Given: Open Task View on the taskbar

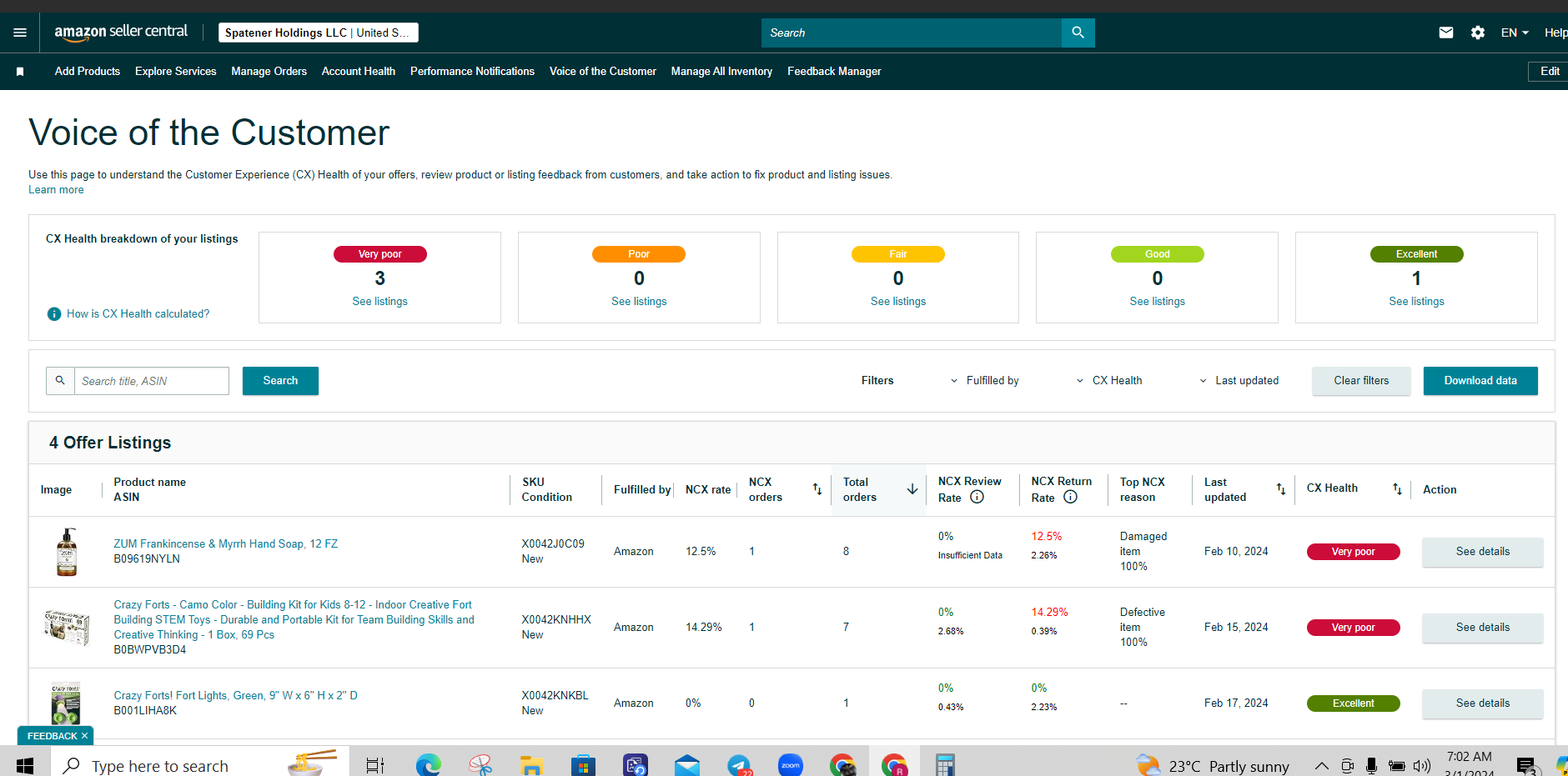Looking at the screenshot, I should coord(375,764).
